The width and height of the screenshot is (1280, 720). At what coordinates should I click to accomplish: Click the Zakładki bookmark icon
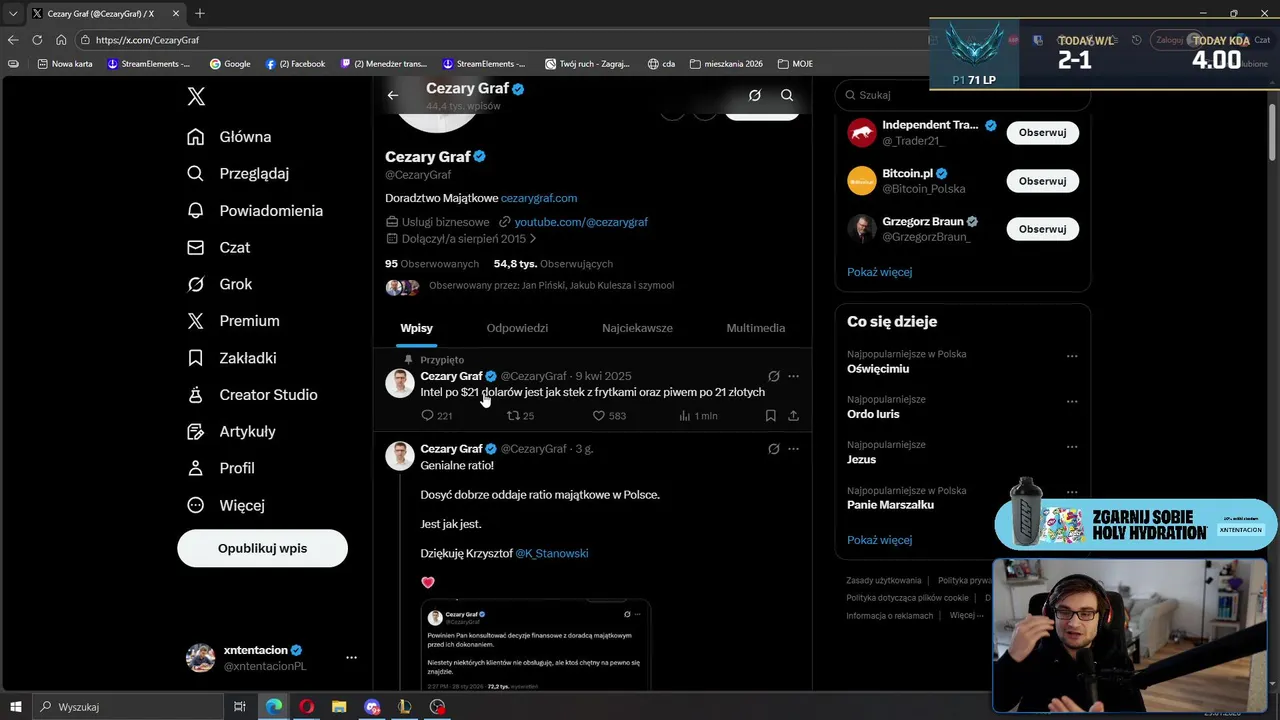196,358
